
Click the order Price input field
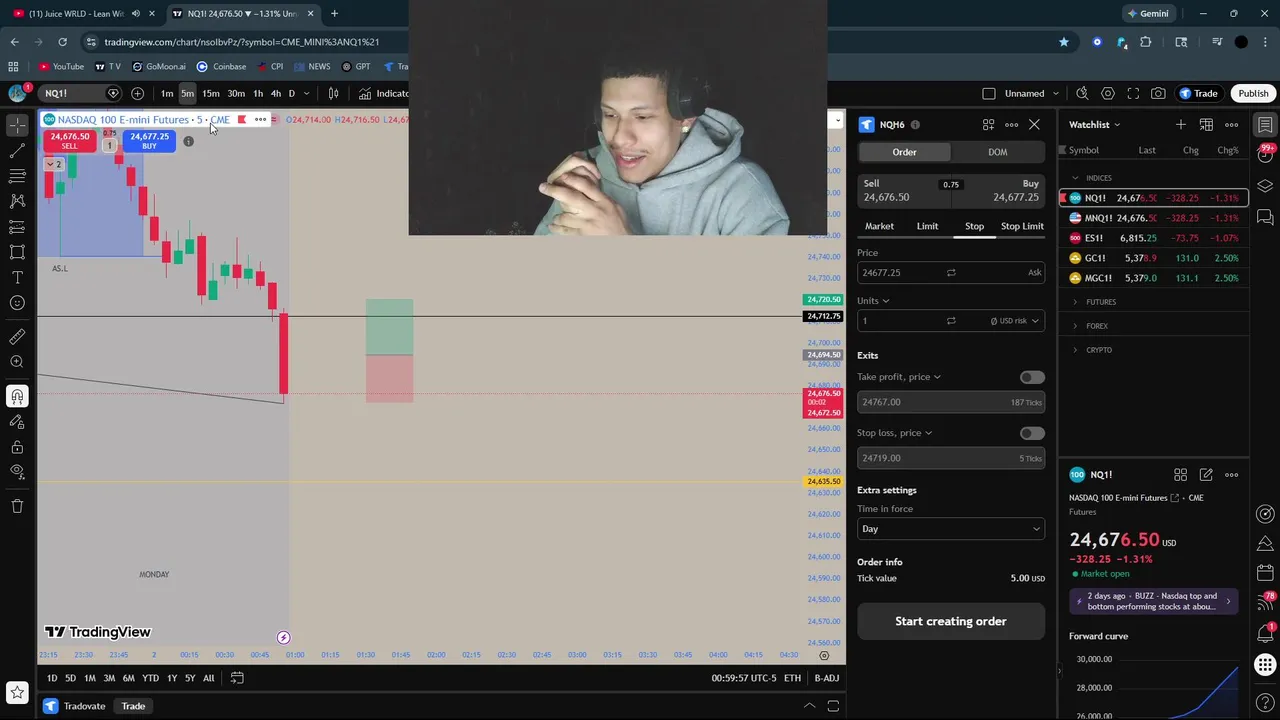pos(951,272)
